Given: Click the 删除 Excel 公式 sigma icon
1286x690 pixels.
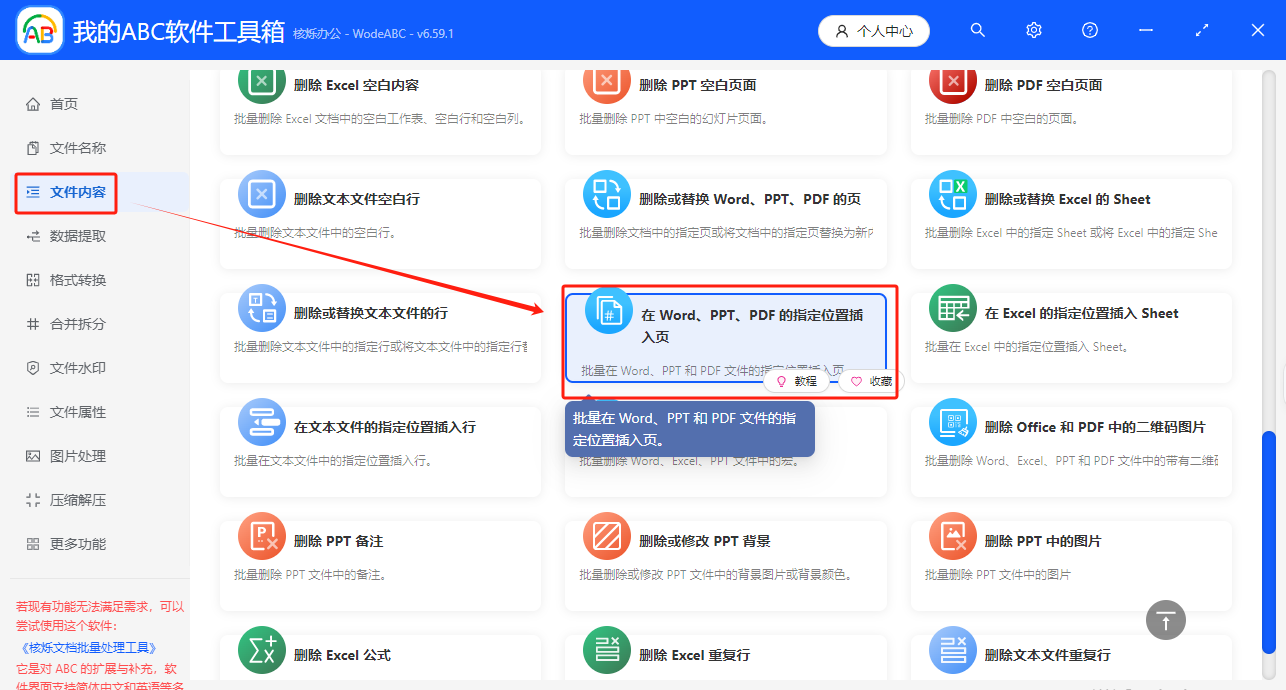Looking at the screenshot, I should coord(261,651).
